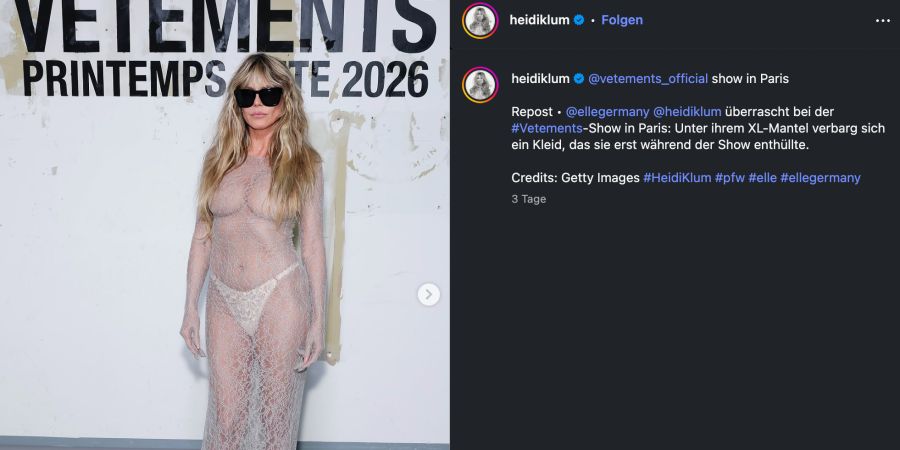
Task: Open heidiklum's story from the header avatar
Action: (480, 21)
